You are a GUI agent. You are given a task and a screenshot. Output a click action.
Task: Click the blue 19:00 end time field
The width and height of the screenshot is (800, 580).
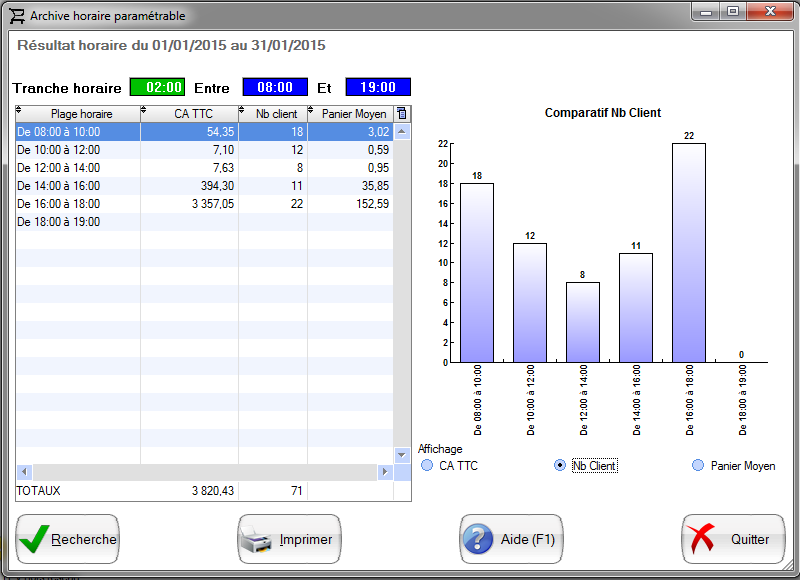(x=378, y=88)
